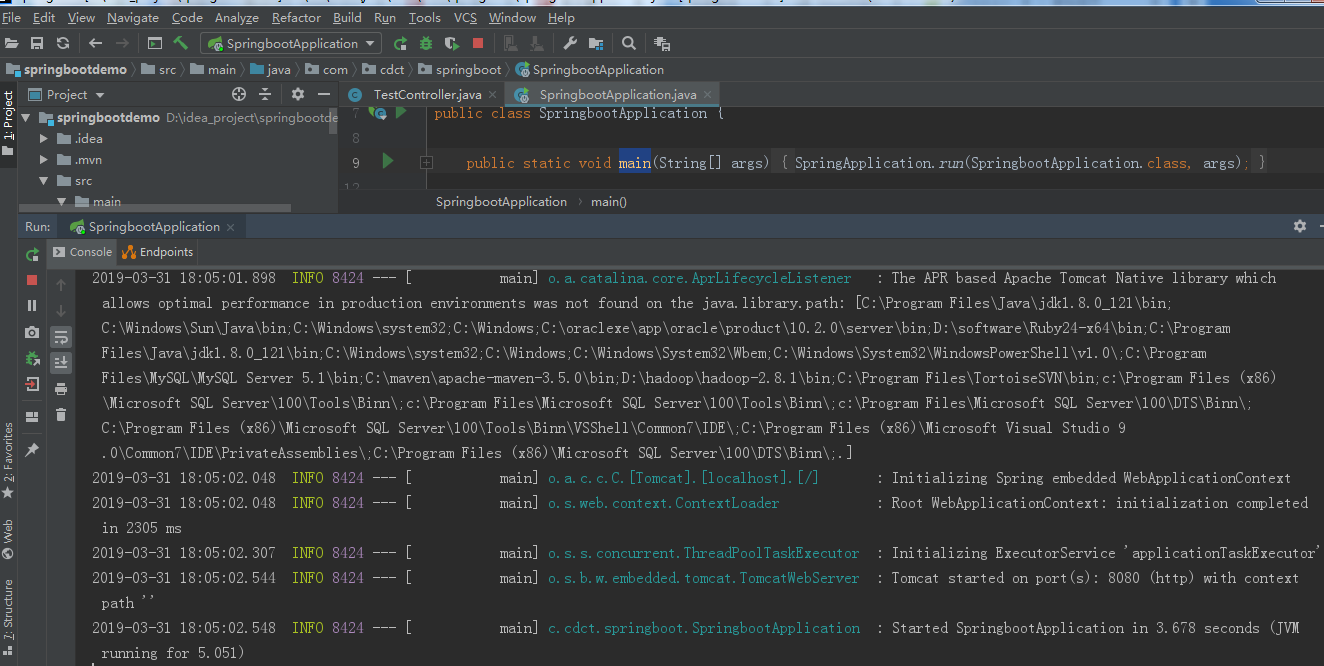Collapse the src folder arrow
This screenshot has height=666, width=1324.
(x=44, y=181)
